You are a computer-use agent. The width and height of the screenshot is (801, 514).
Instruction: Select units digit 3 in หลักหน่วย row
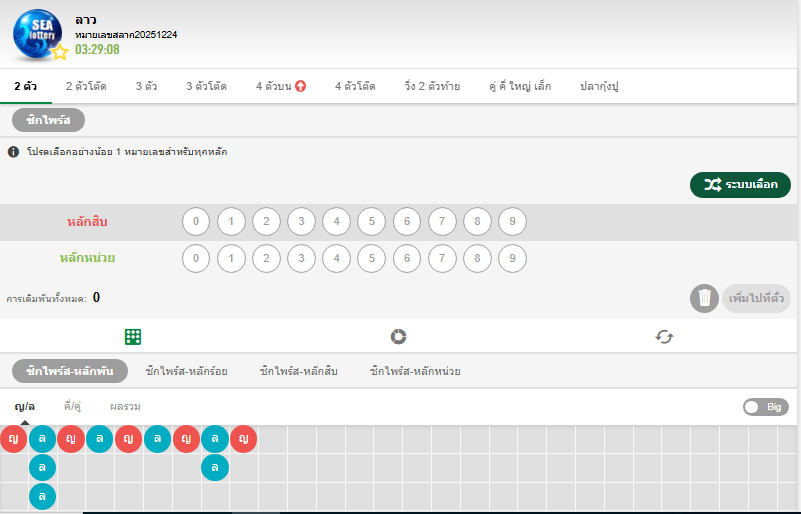(x=301, y=258)
